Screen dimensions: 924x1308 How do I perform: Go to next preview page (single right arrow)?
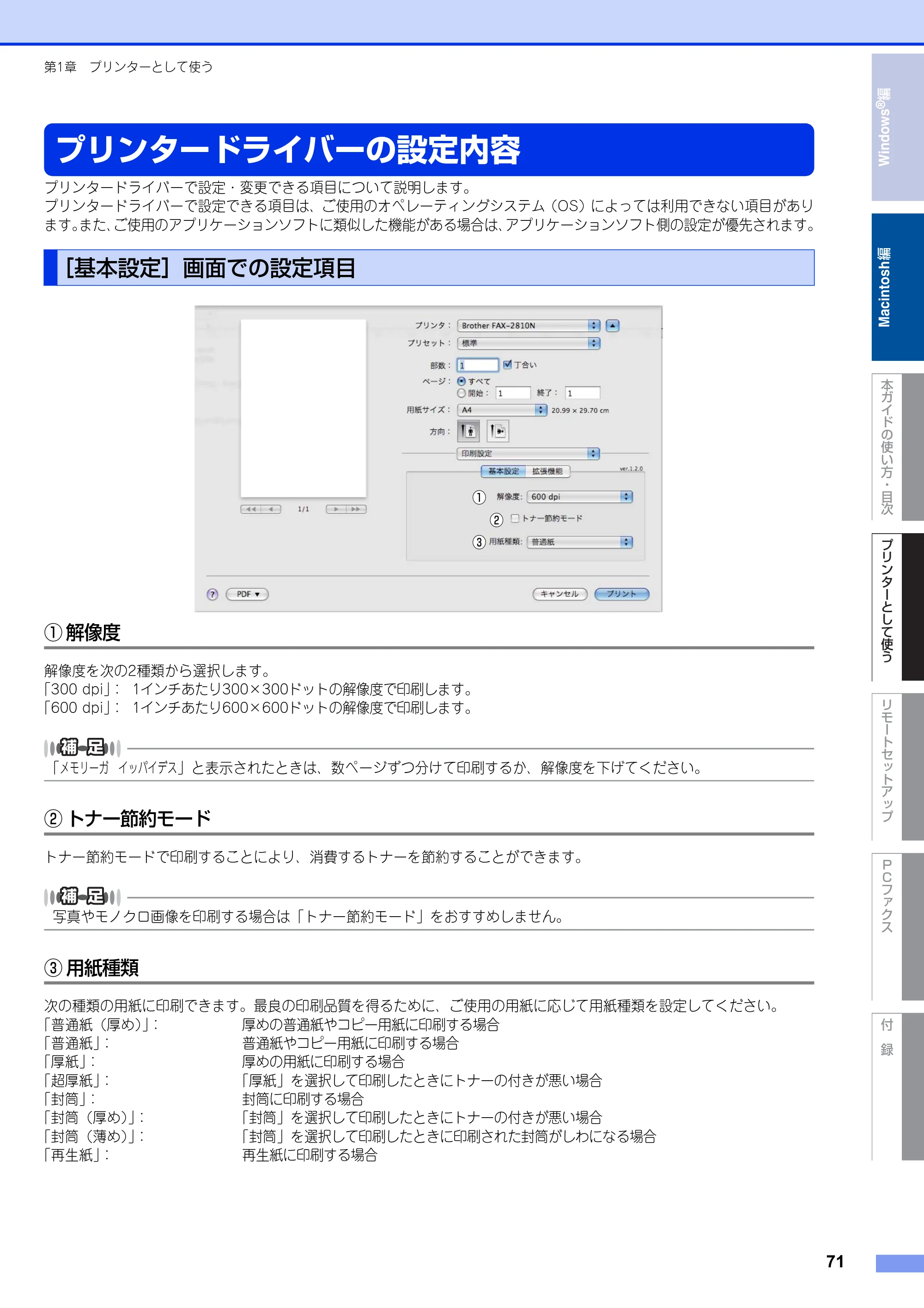coord(336,509)
